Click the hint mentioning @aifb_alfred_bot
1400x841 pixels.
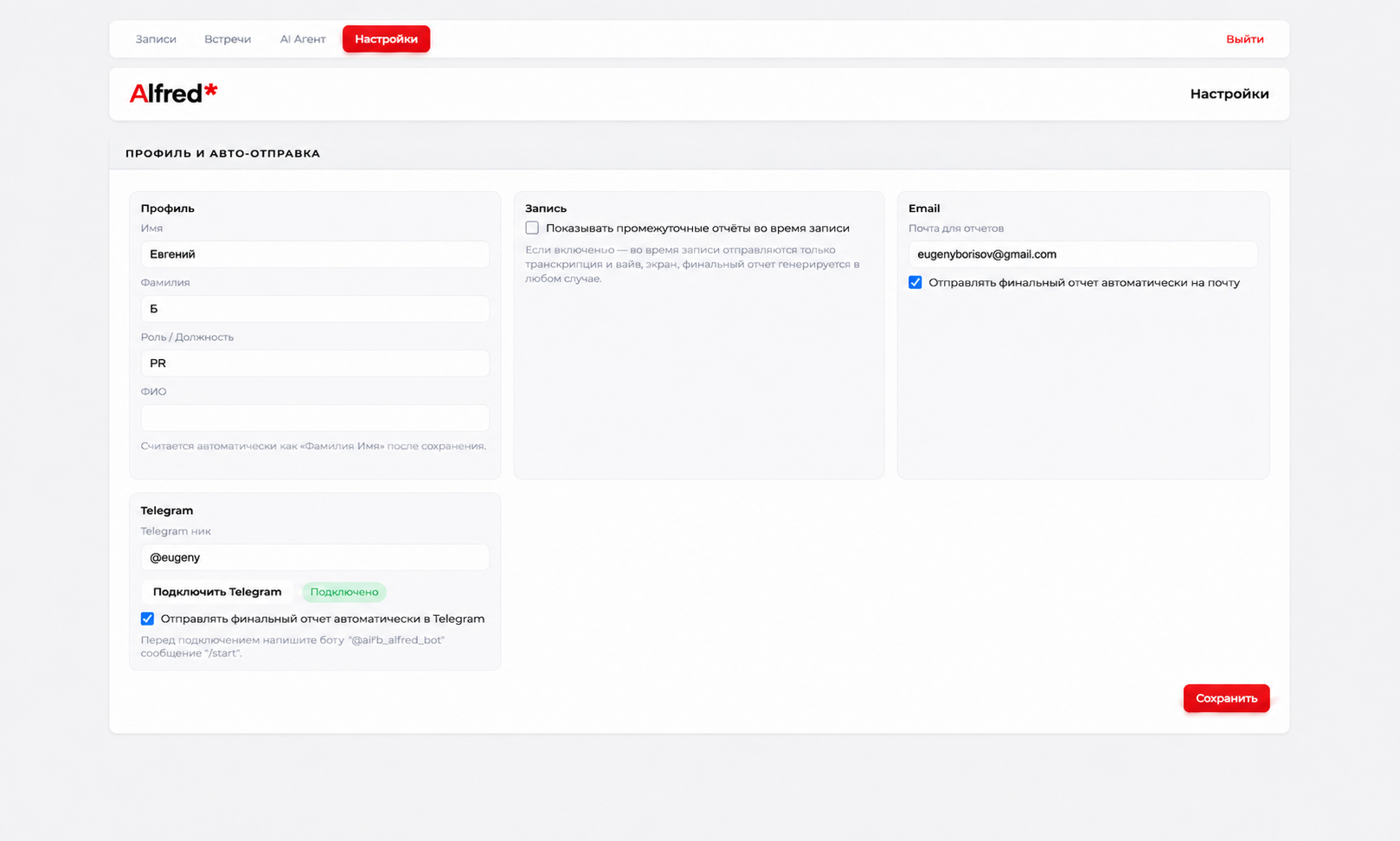click(x=292, y=646)
